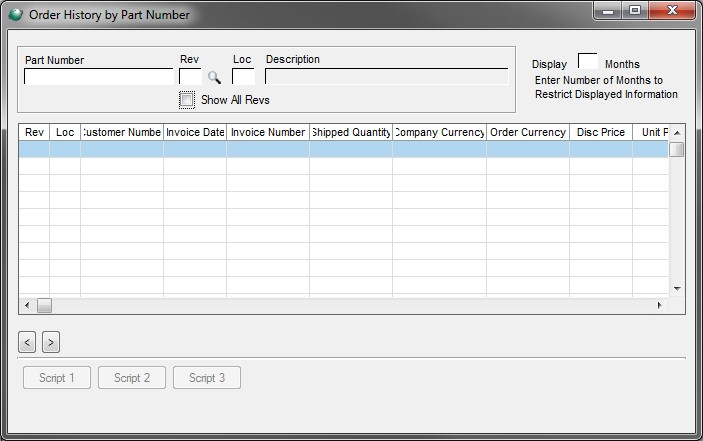This screenshot has width=703, height=441.
Task: Maximize the Order History window
Action: [x=635, y=11]
